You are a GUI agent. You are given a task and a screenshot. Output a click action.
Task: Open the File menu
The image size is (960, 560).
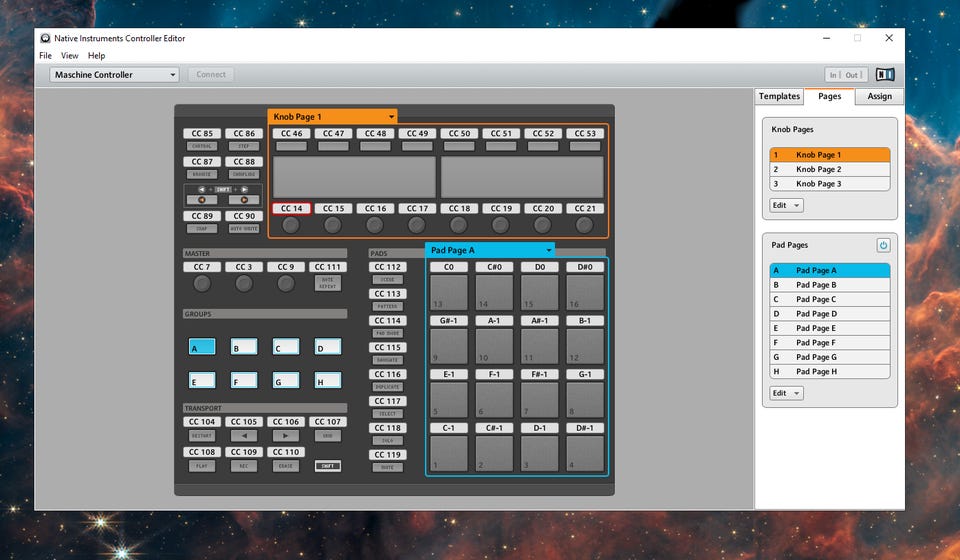[x=45, y=56]
